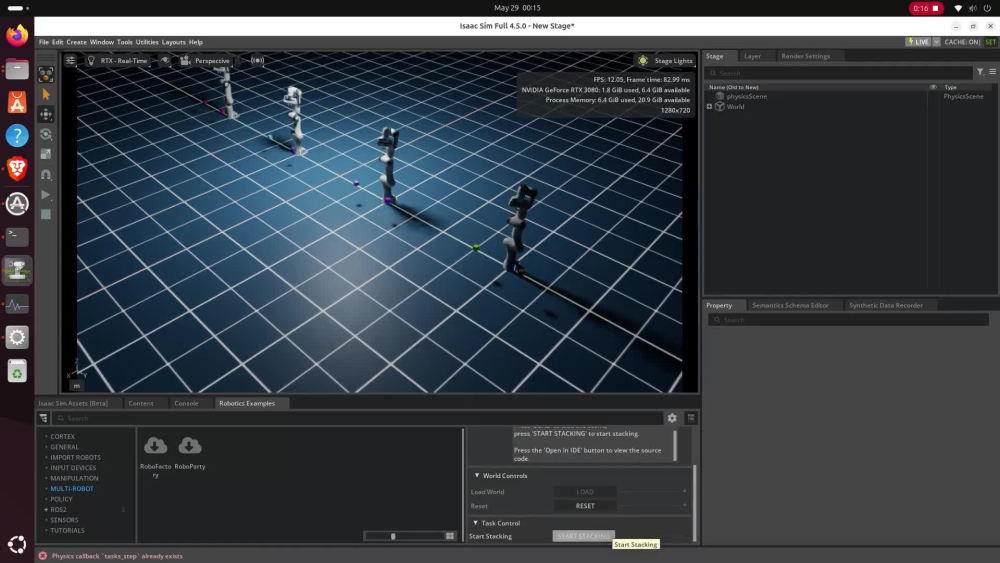The width and height of the screenshot is (1000, 563).
Task: Click the Property panel search field
Action: pos(848,320)
